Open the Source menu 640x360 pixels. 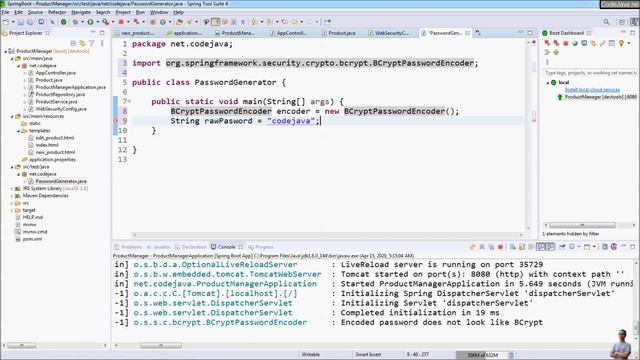(35, 12)
